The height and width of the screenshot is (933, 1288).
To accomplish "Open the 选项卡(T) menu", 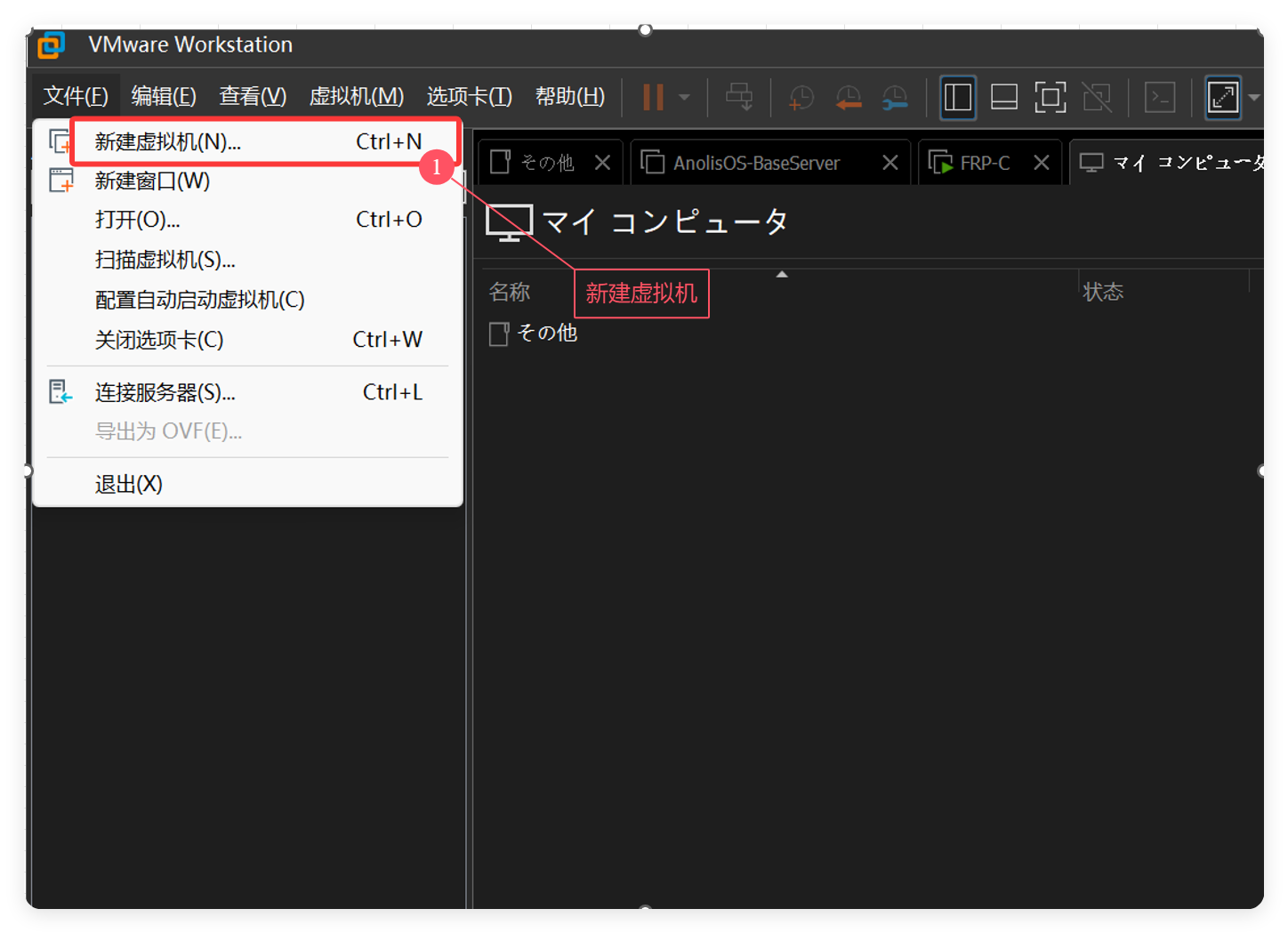I will (x=470, y=96).
